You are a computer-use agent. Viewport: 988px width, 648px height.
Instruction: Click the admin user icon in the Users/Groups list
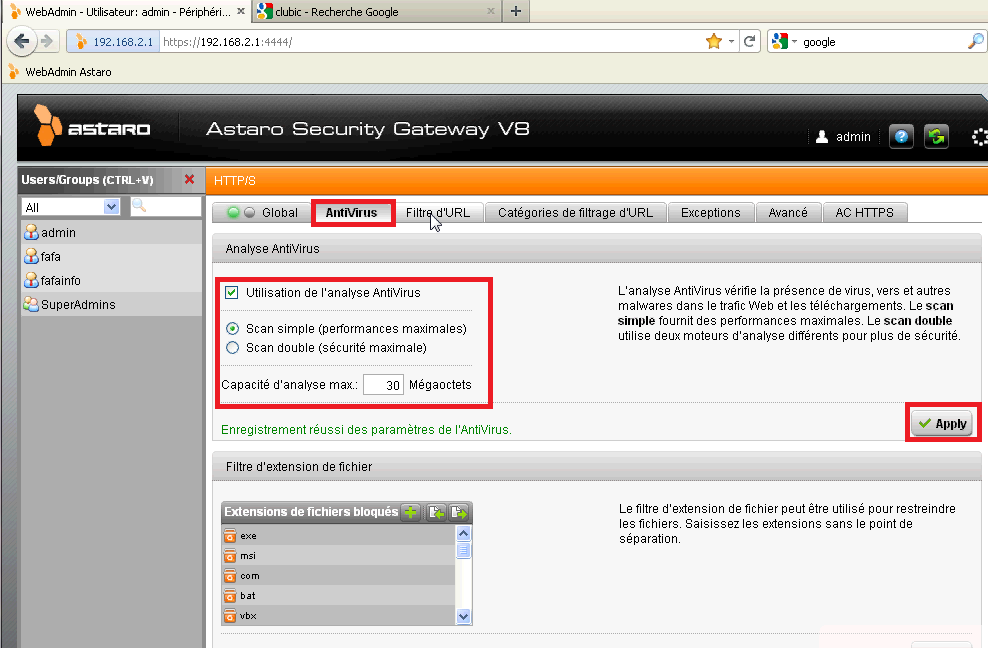click(x=31, y=233)
